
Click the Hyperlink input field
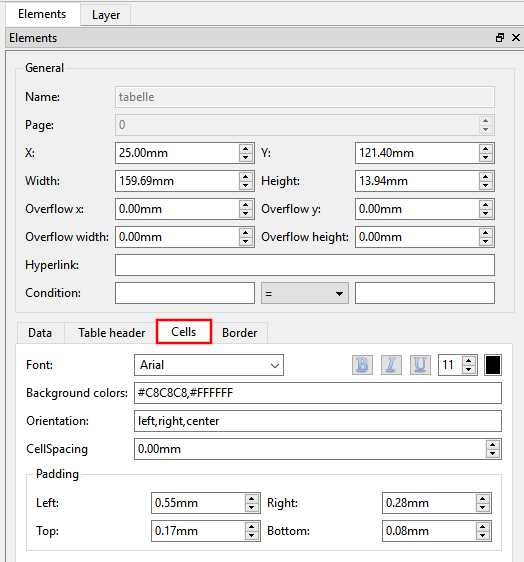[x=305, y=265]
